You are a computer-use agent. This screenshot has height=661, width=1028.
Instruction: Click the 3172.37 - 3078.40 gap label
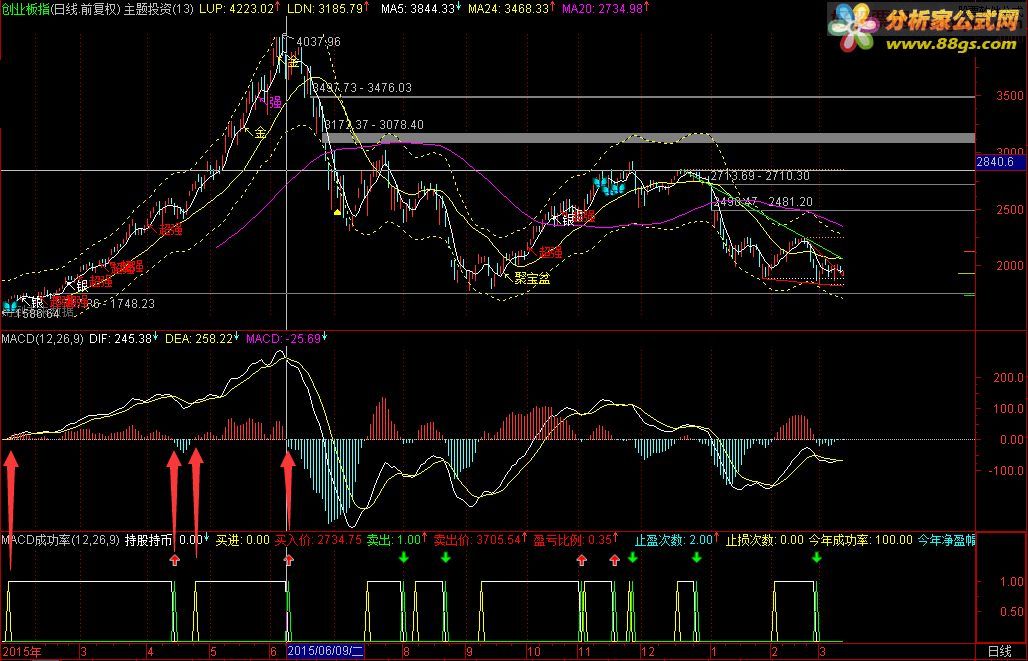tap(374, 125)
